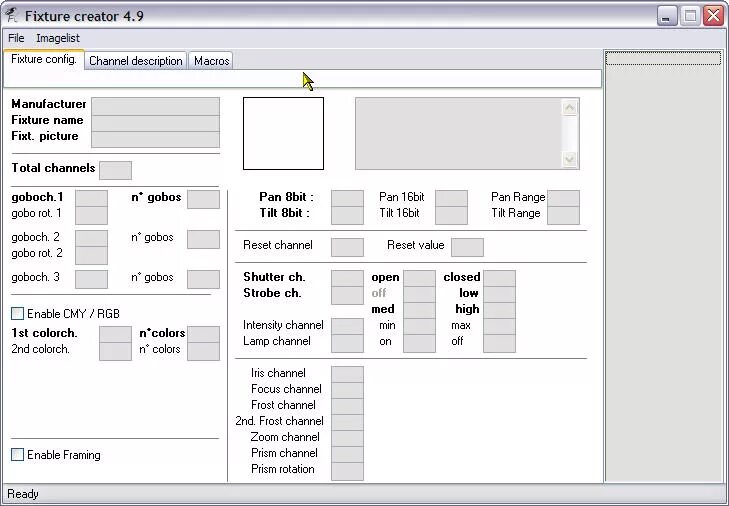The height and width of the screenshot is (506, 729).
Task: Open the Imagelist menu
Action: coord(58,38)
